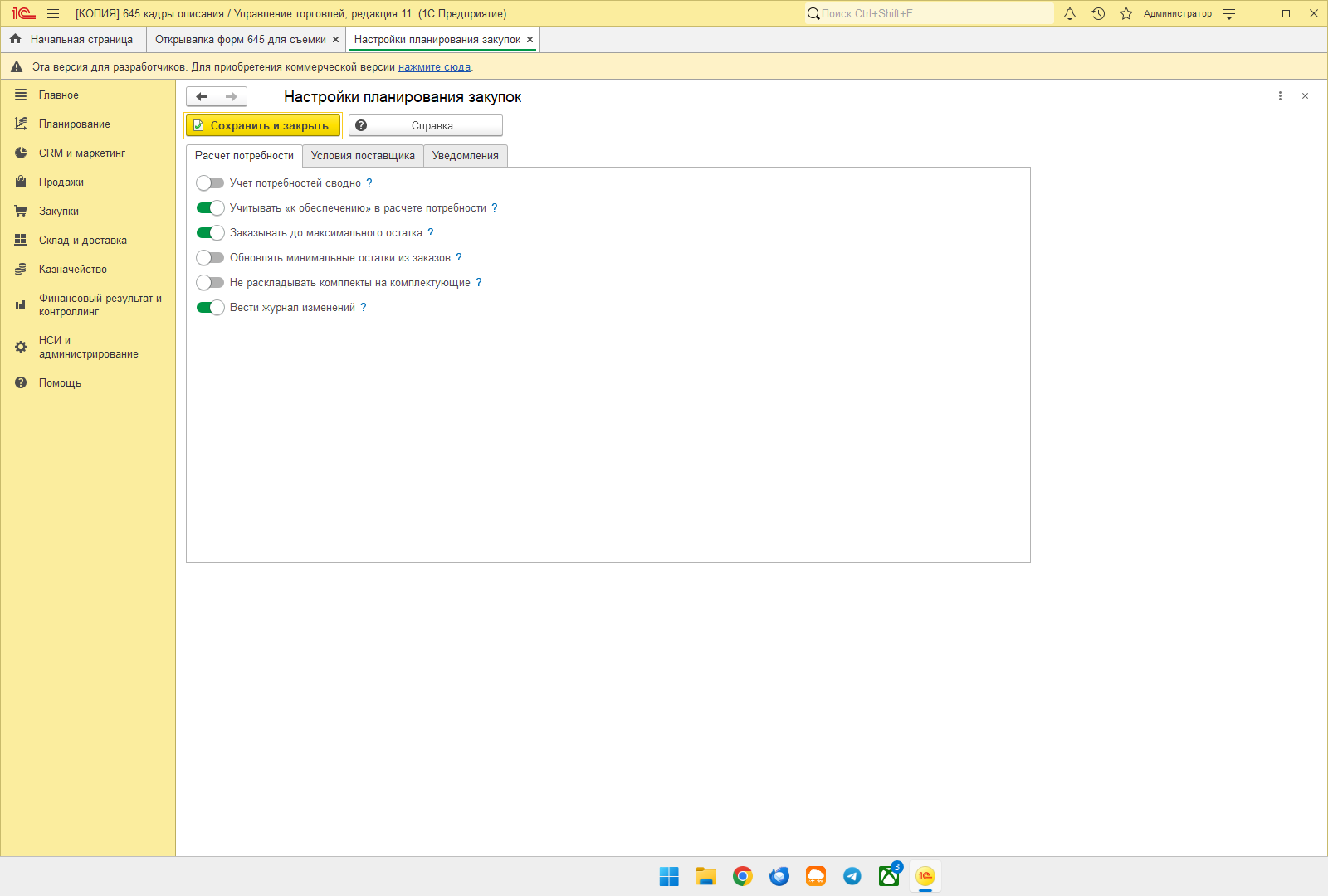
Task: Open the main menu hamburger icon
Action: coord(53,13)
